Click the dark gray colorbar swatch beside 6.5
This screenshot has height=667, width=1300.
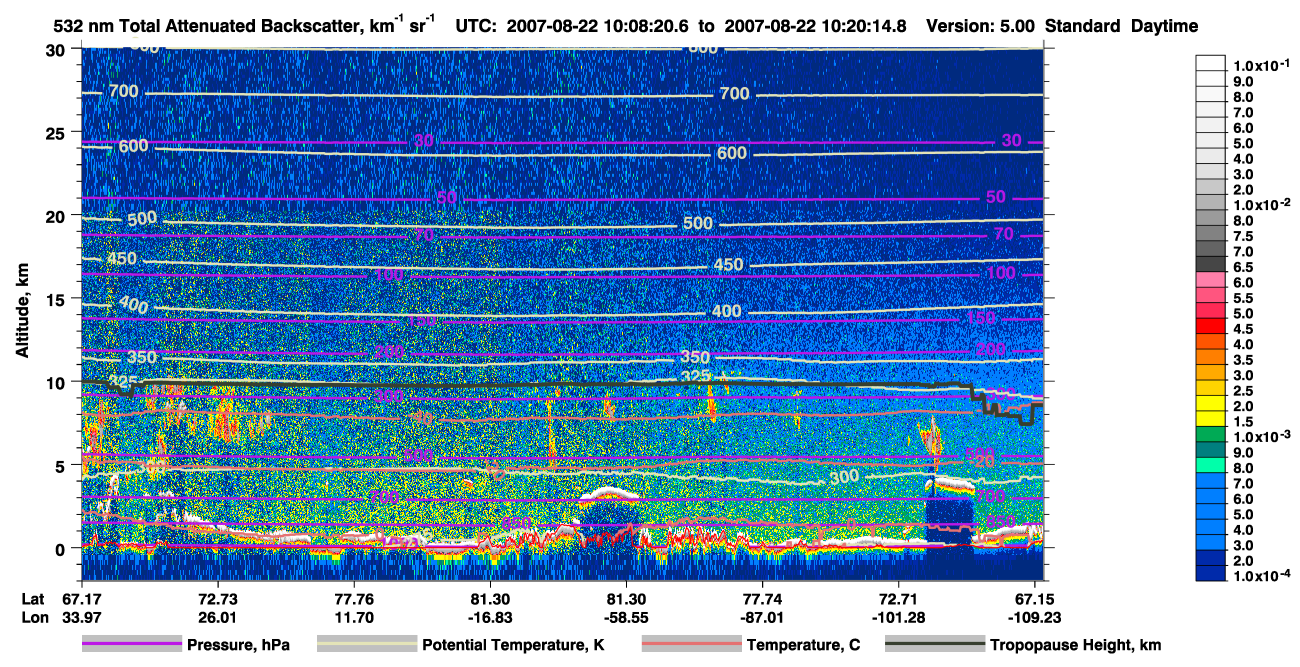(x=1211, y=264)
